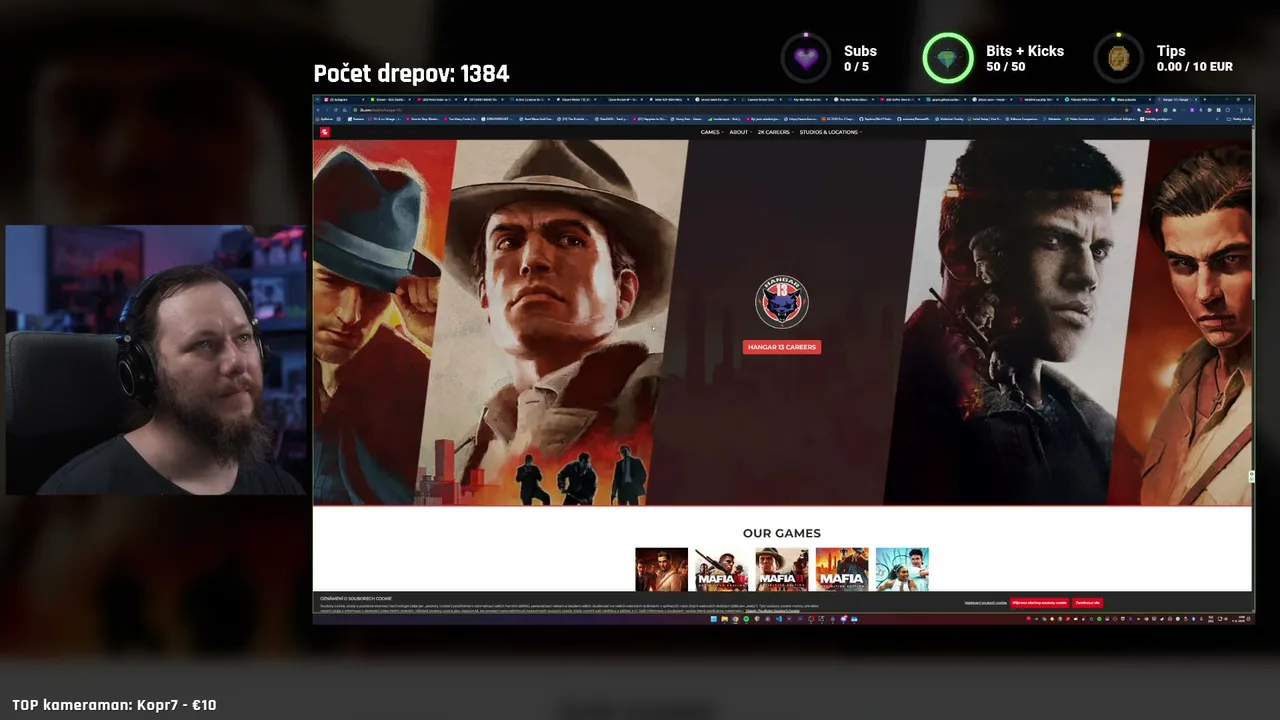Open the GAMES menu
Image resolution: width=1280 pixels, height=720 pixels.
point(711,132)
